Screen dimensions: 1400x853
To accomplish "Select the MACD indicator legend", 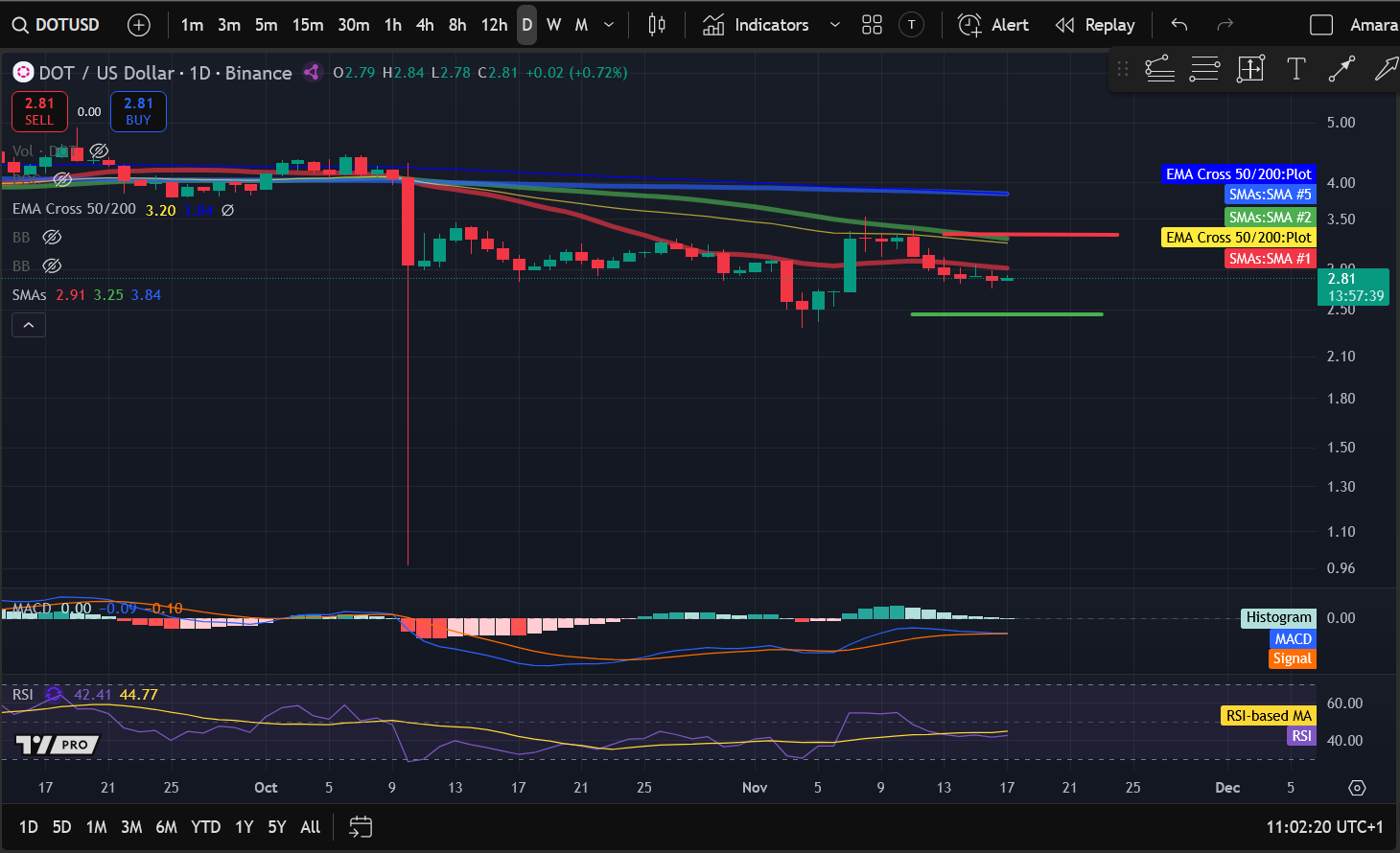I will tap(32, 609).
